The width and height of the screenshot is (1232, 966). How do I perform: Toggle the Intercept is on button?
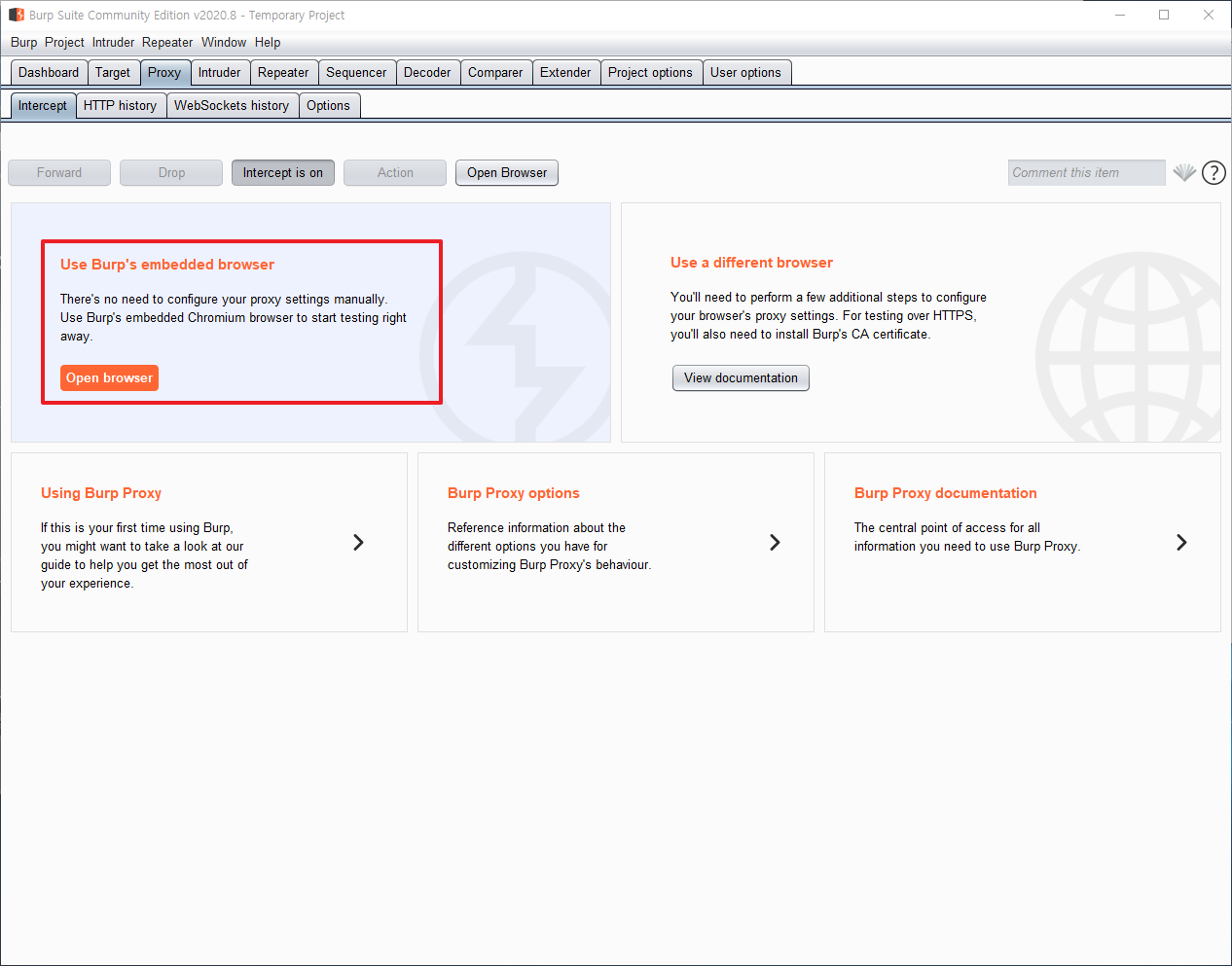[283, 172]
